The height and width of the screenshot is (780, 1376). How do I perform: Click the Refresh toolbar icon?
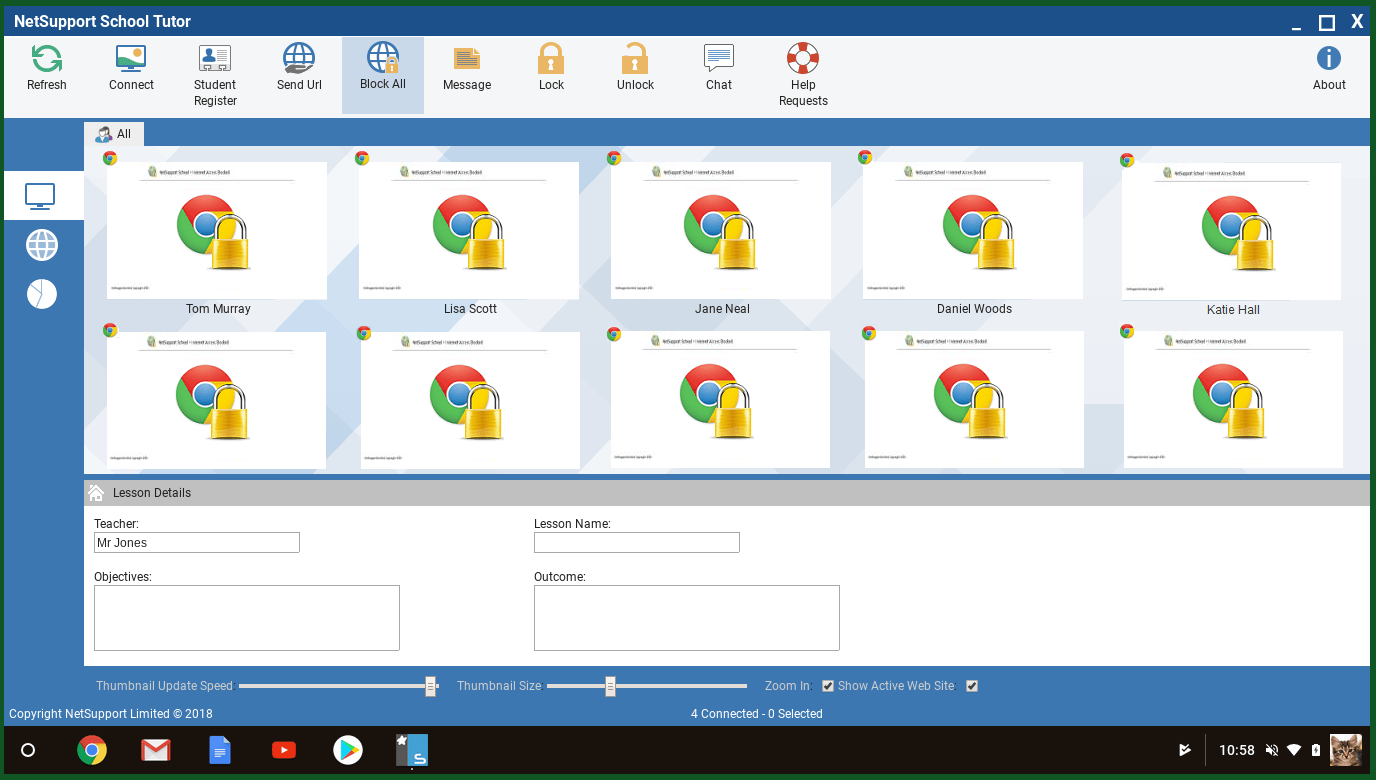click(x=47, y=68)
